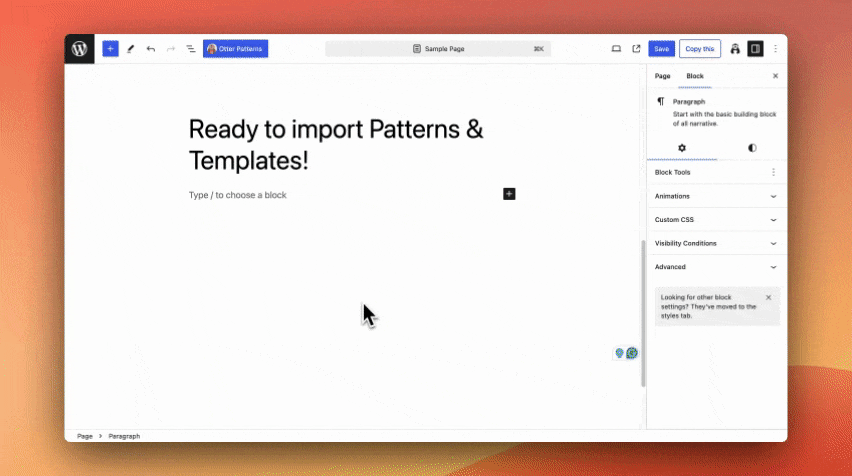The width and height of the screenshot is (852, 476).
Task: Open Block Tools options menu
Action: point(773,172)
